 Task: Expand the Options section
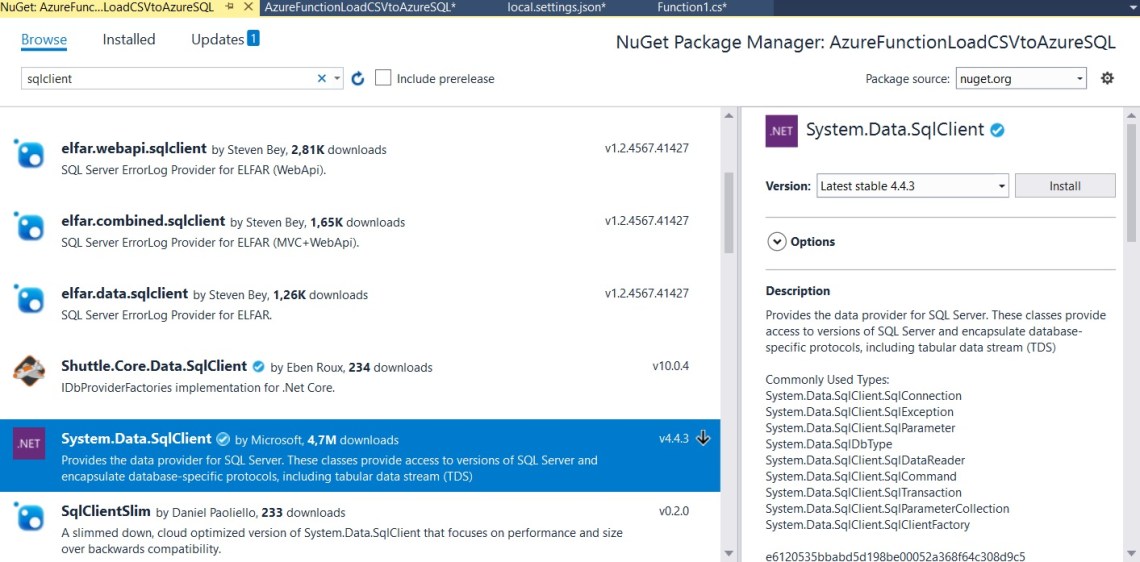(777, 241)
